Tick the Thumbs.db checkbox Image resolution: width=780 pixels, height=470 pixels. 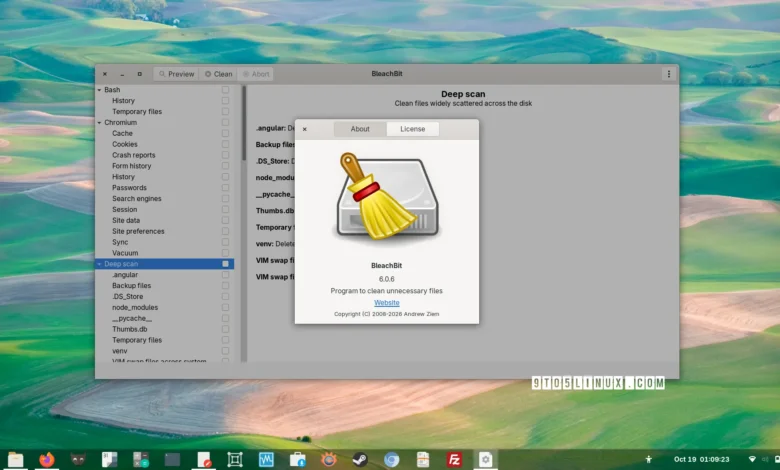tap(225, 329)
